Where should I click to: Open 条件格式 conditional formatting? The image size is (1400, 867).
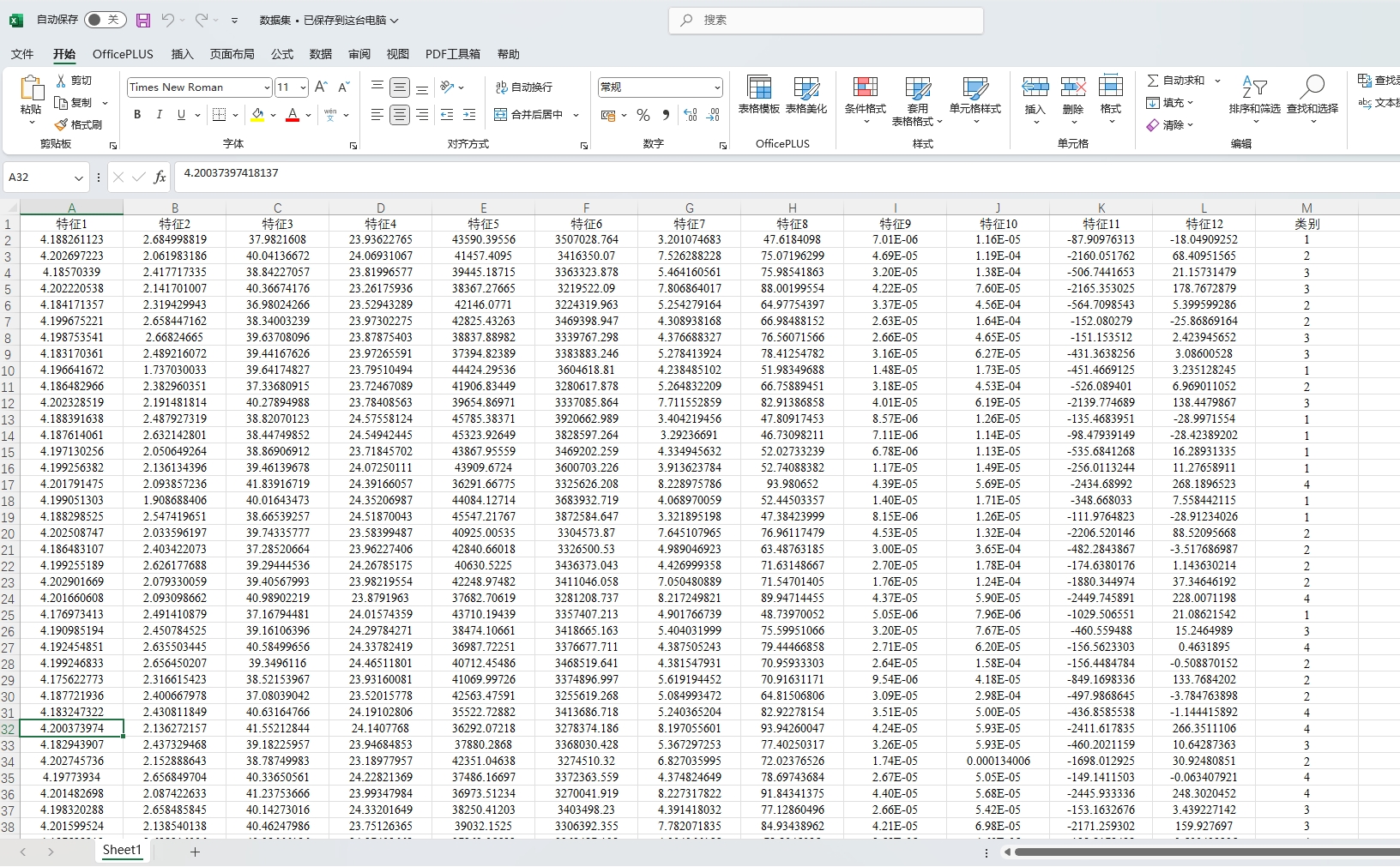866,99
